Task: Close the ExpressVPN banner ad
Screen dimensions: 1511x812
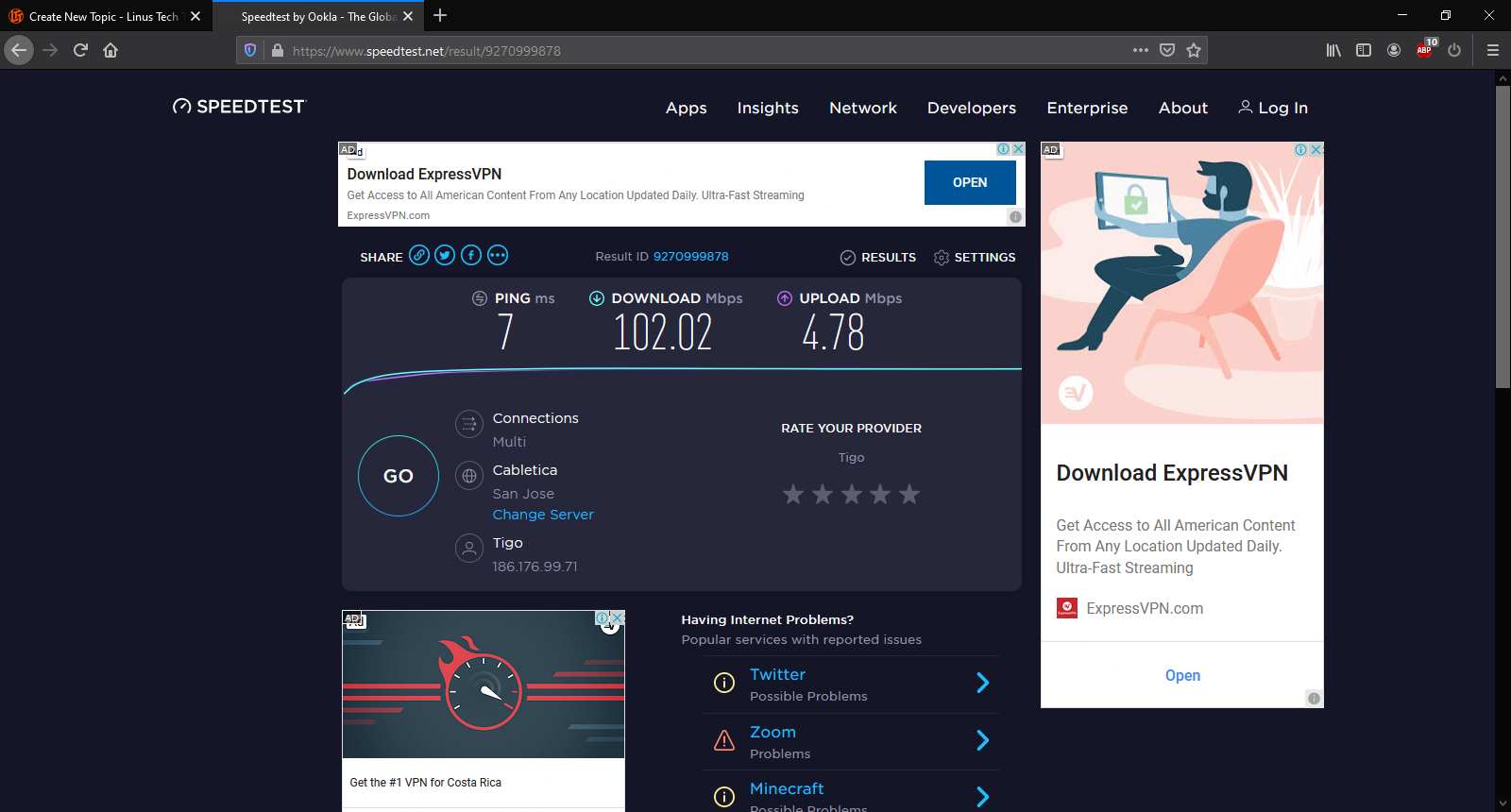Action: (1018, 149)
